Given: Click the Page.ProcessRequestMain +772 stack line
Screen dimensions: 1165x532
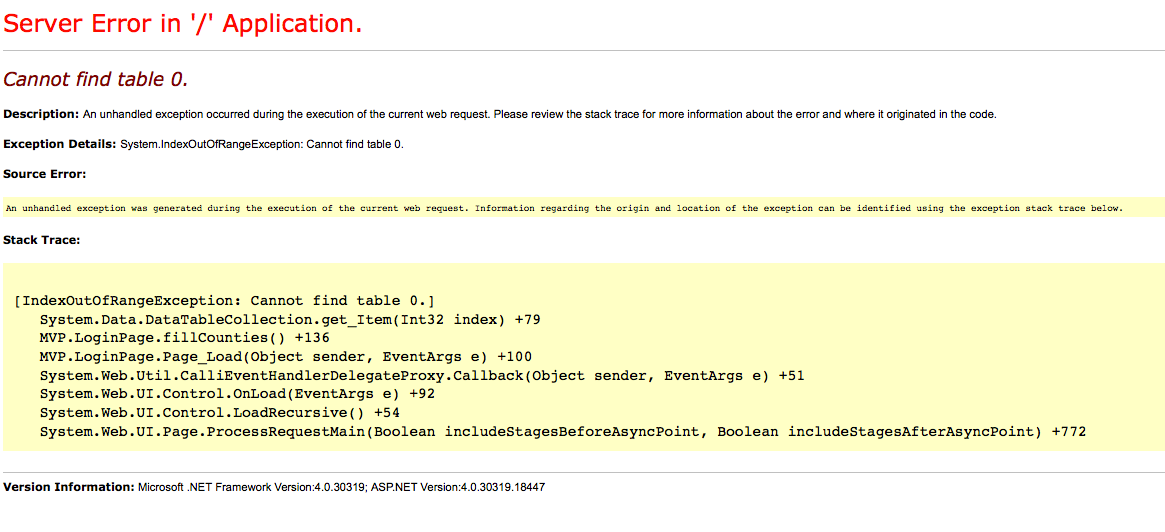Looking at the screenshot, I should click(563, 432).
